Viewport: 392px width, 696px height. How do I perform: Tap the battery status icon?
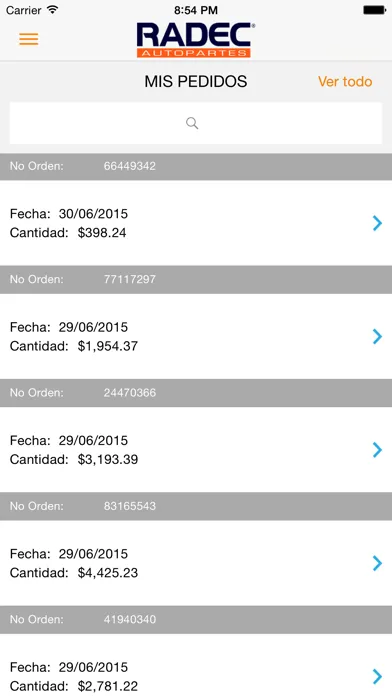point(374,10)
